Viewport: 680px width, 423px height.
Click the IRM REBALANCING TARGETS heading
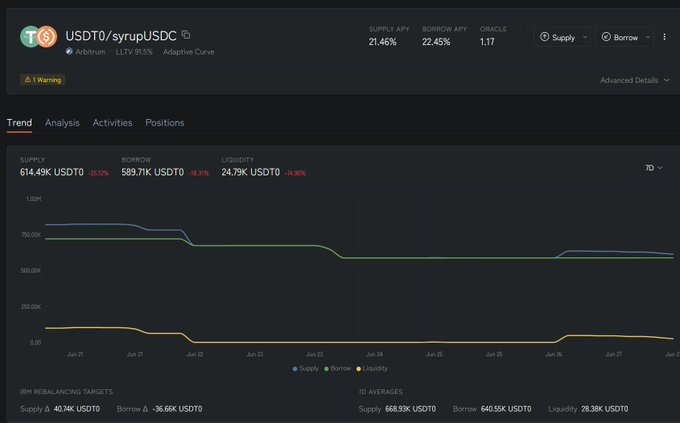66,391
